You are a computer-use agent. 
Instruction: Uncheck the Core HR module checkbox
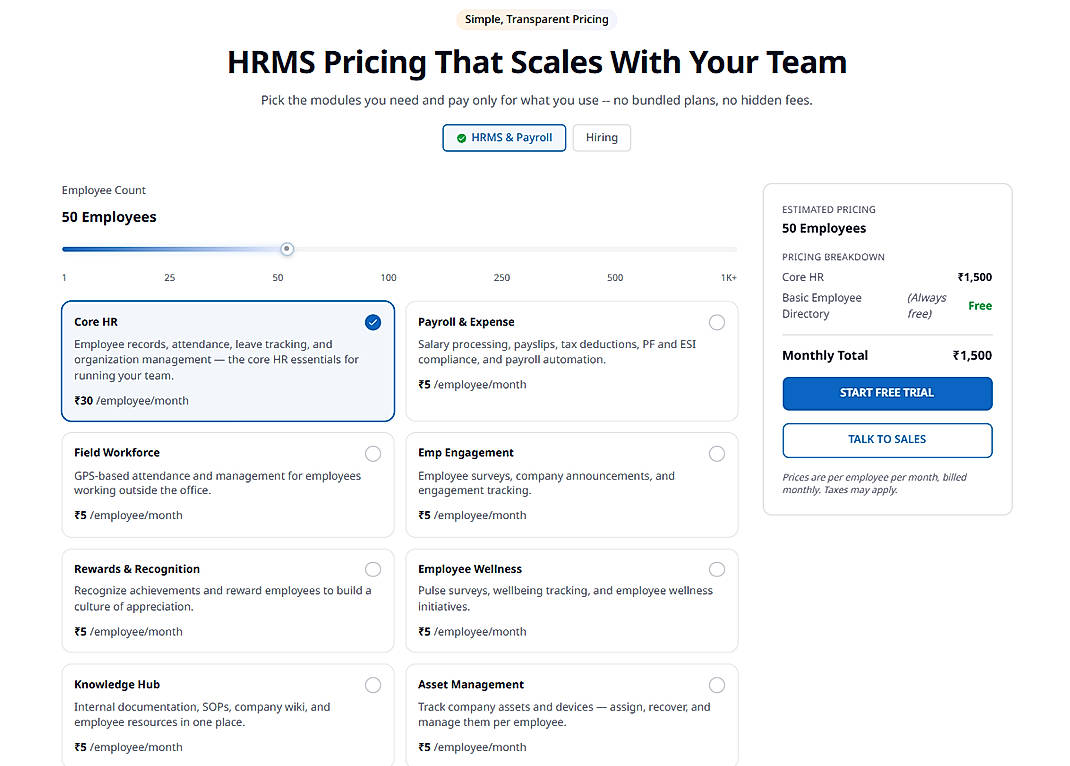(x=373, y=323)
